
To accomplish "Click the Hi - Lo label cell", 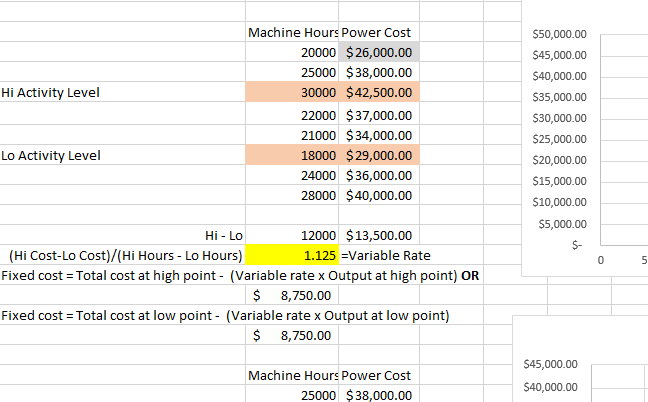I will [x=223, y=235].
